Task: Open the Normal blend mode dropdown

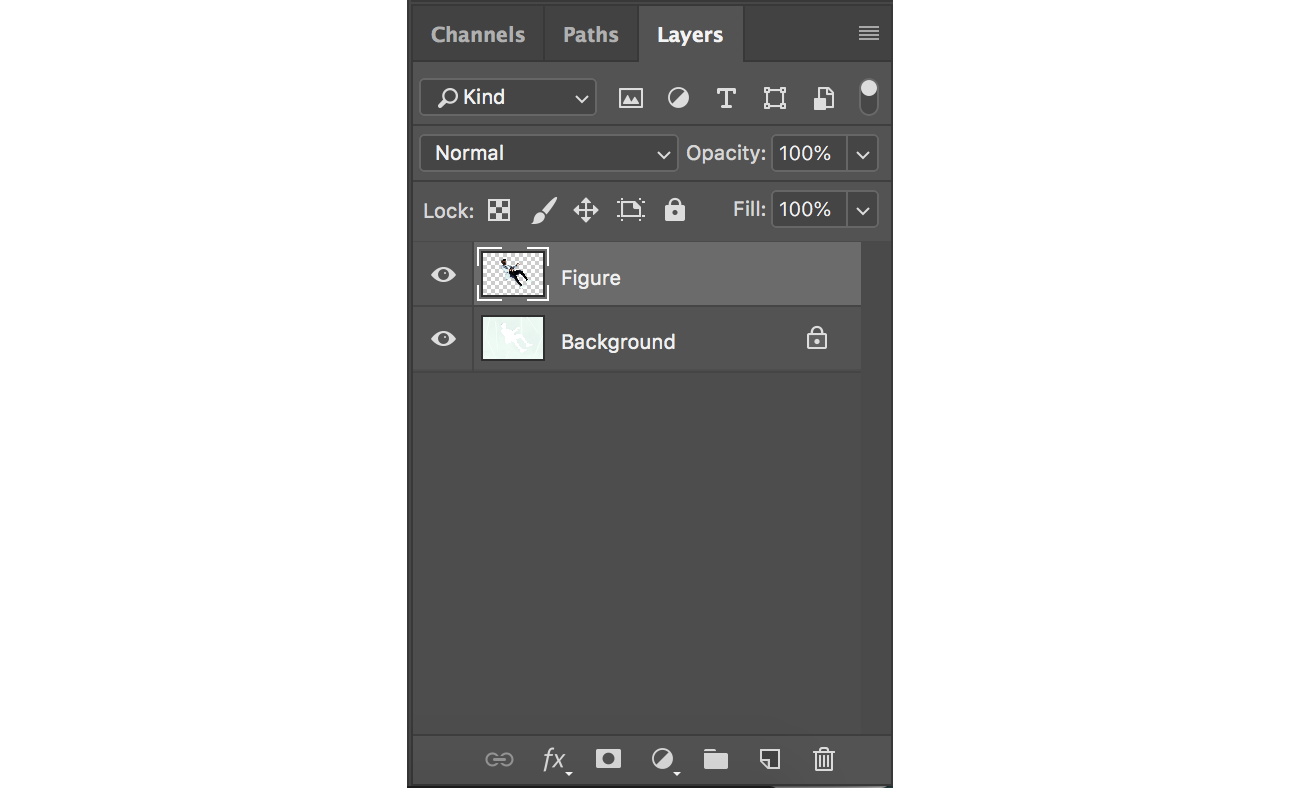Action: tap(549, 153)
